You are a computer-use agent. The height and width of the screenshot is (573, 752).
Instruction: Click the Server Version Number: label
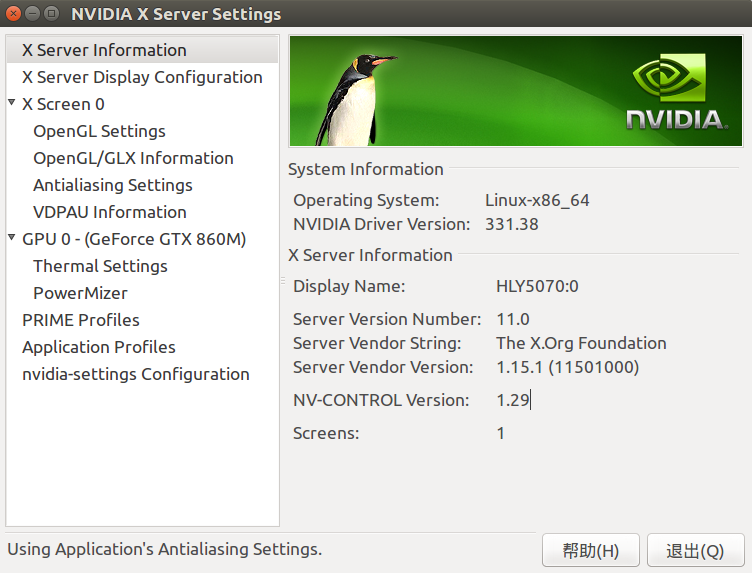[387, 319]
